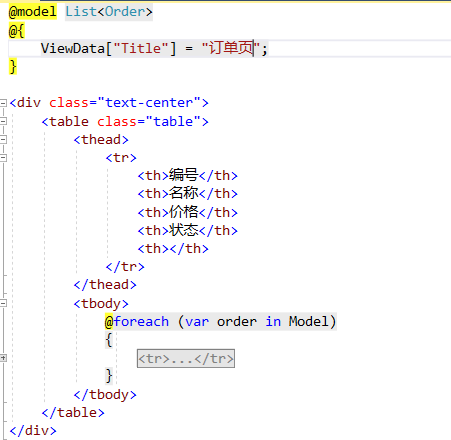Collapse the tbody section fold marker
451x440 pixels.
3,303
